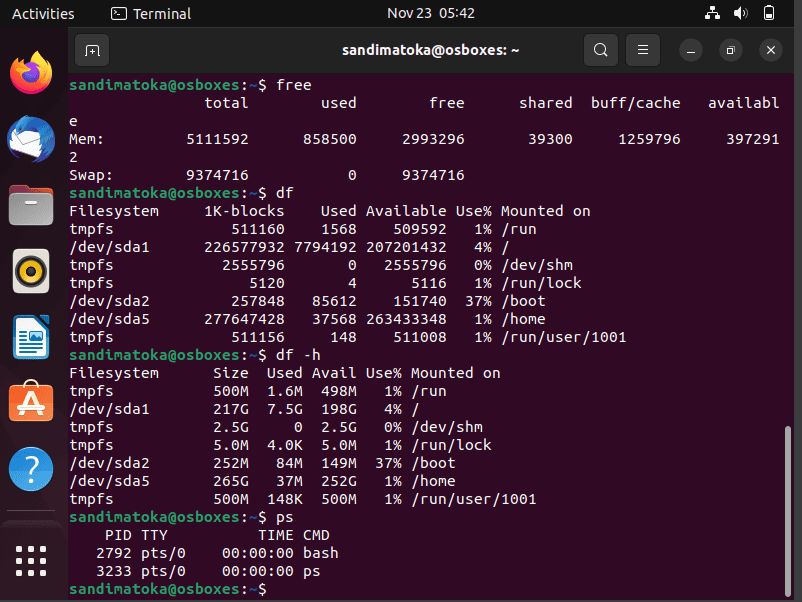Open the terminal search tool
This screenshot has width=802, height=602.
click(x=600, y=50)
